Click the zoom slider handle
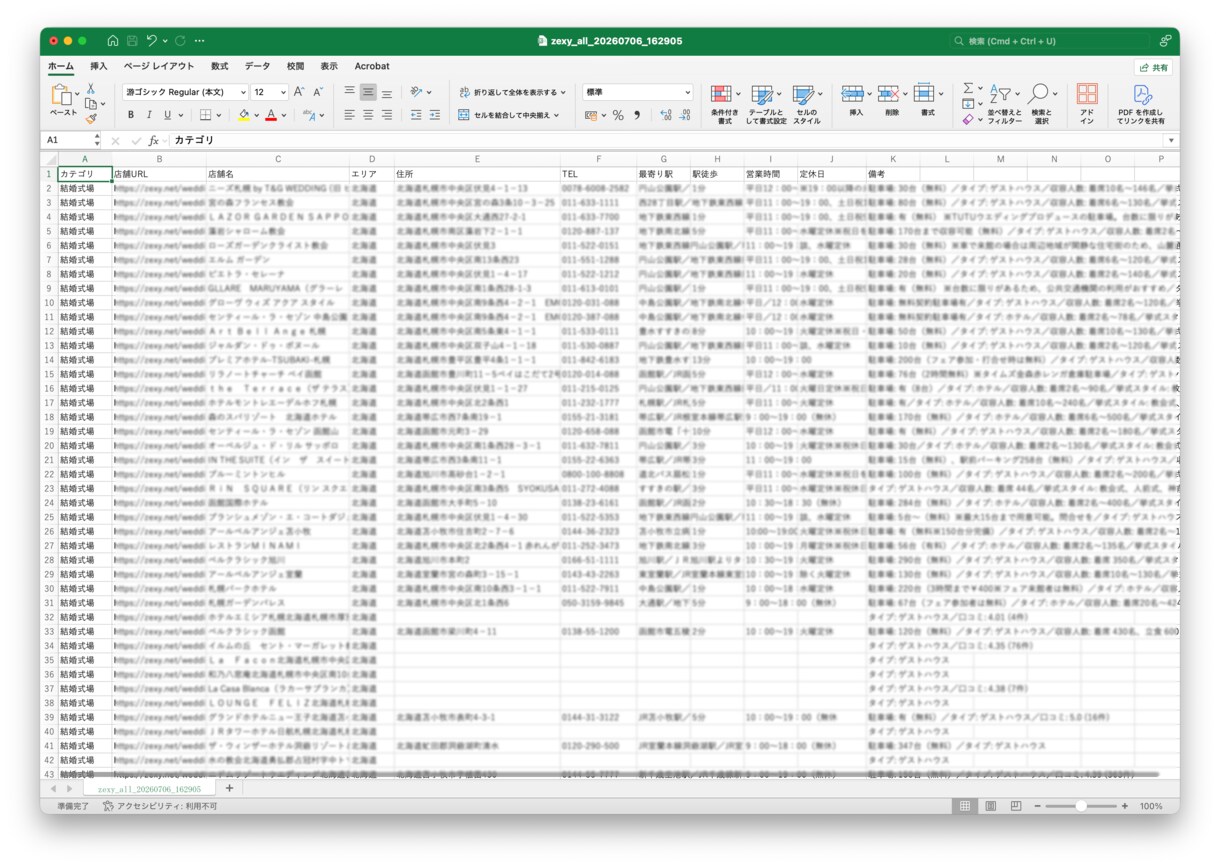The height and width of the screenshot is (867, 1220). [x=1081, y=806]
